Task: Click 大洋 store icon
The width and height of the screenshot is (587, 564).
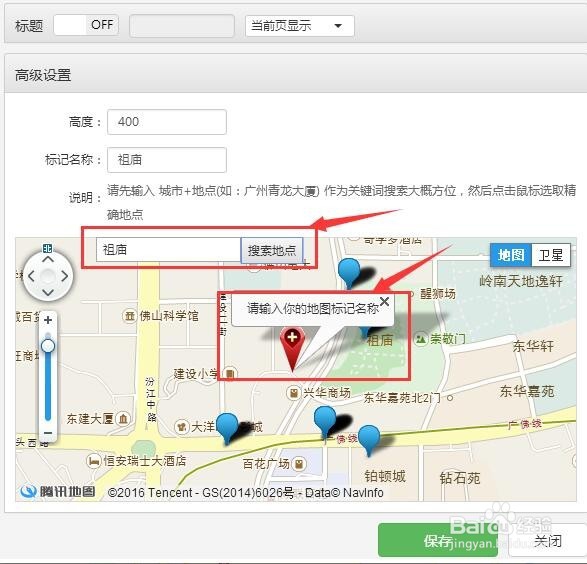Action: tap(182, 427)
